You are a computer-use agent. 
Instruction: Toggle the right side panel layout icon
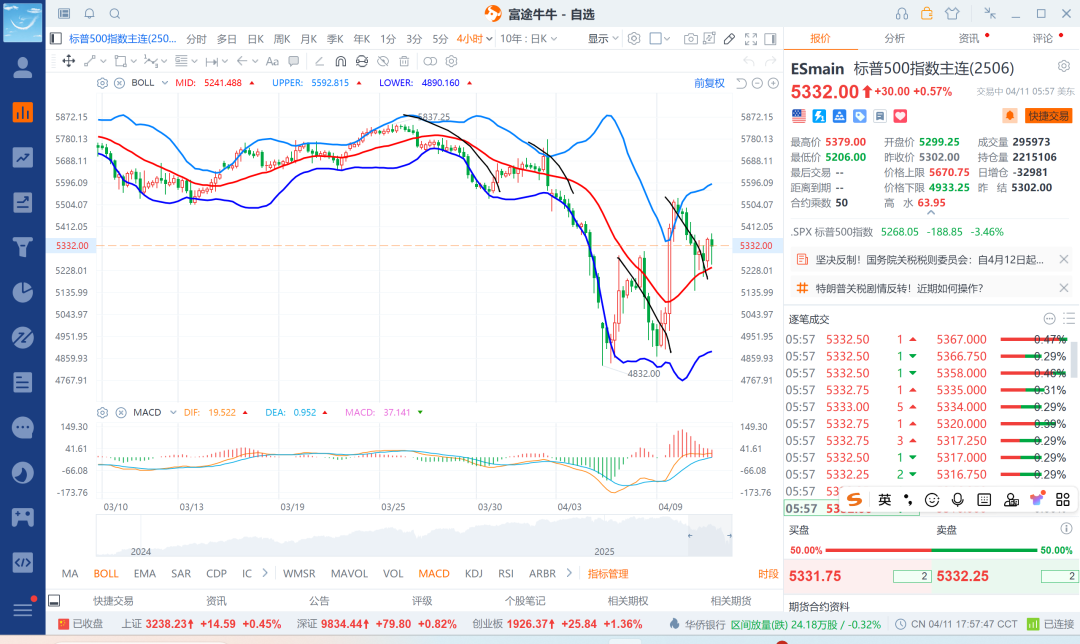pos(771,39)
